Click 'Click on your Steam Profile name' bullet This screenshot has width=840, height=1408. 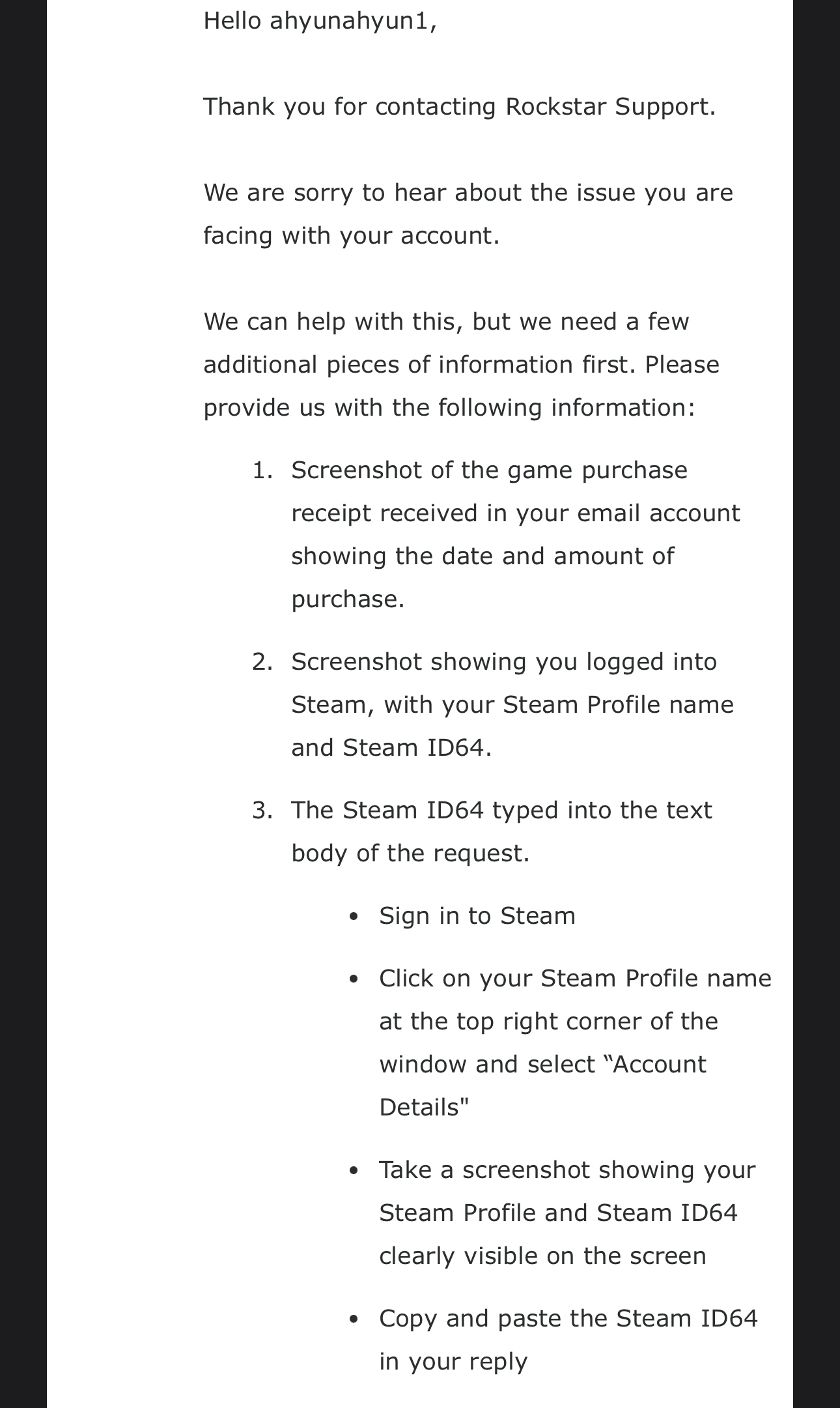(575, 1042)
